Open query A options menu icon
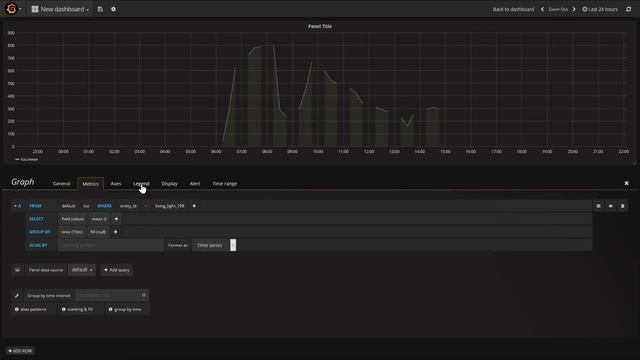The height and width of the screenshot is (360, 640). click(598, 206)
